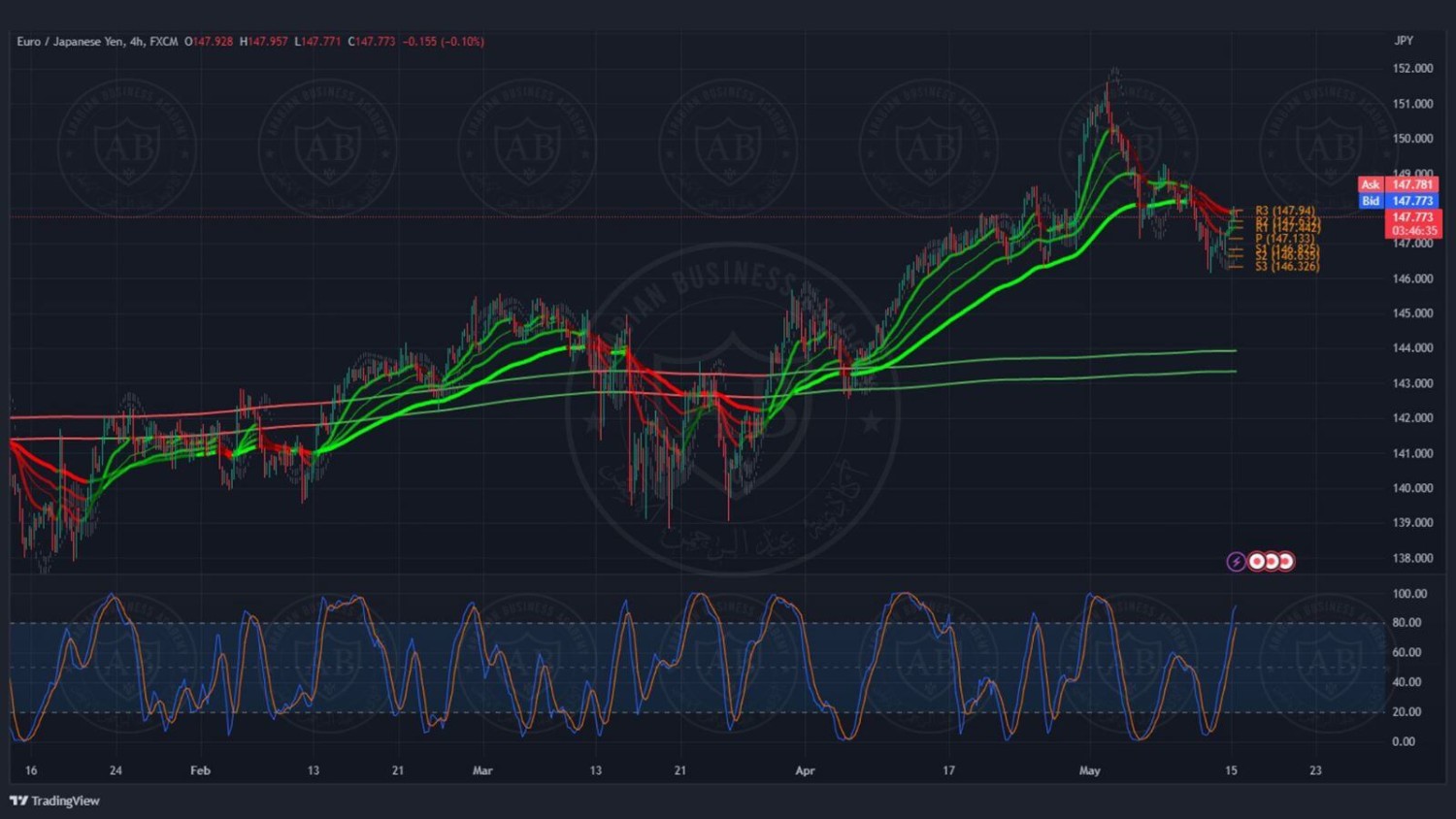
Task: Click the Mar label on the time axis
Action: 482,770
